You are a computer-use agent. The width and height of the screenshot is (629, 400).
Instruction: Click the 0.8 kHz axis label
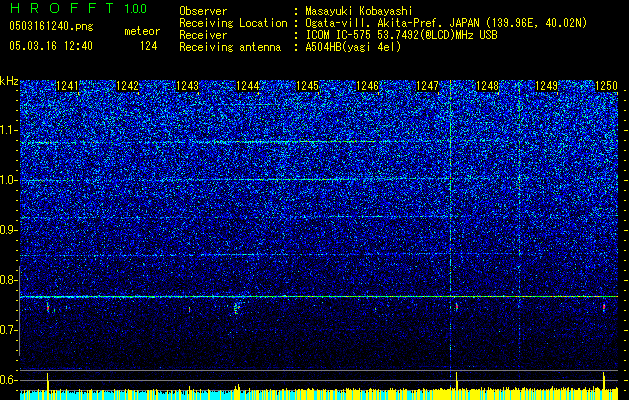tap(8, 280)
